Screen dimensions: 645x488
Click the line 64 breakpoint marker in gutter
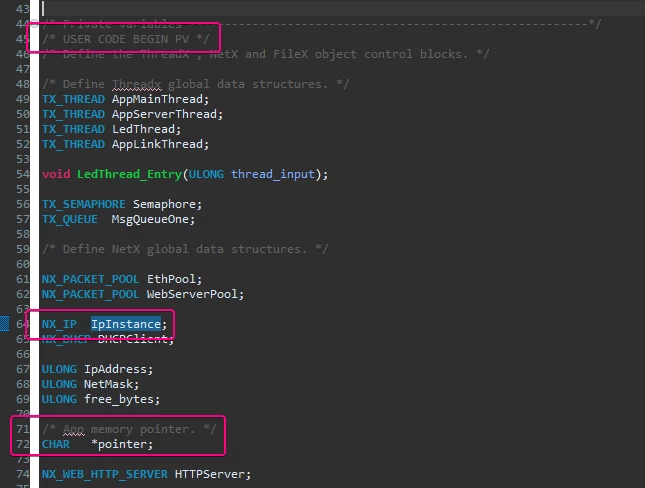coord(5,323)
